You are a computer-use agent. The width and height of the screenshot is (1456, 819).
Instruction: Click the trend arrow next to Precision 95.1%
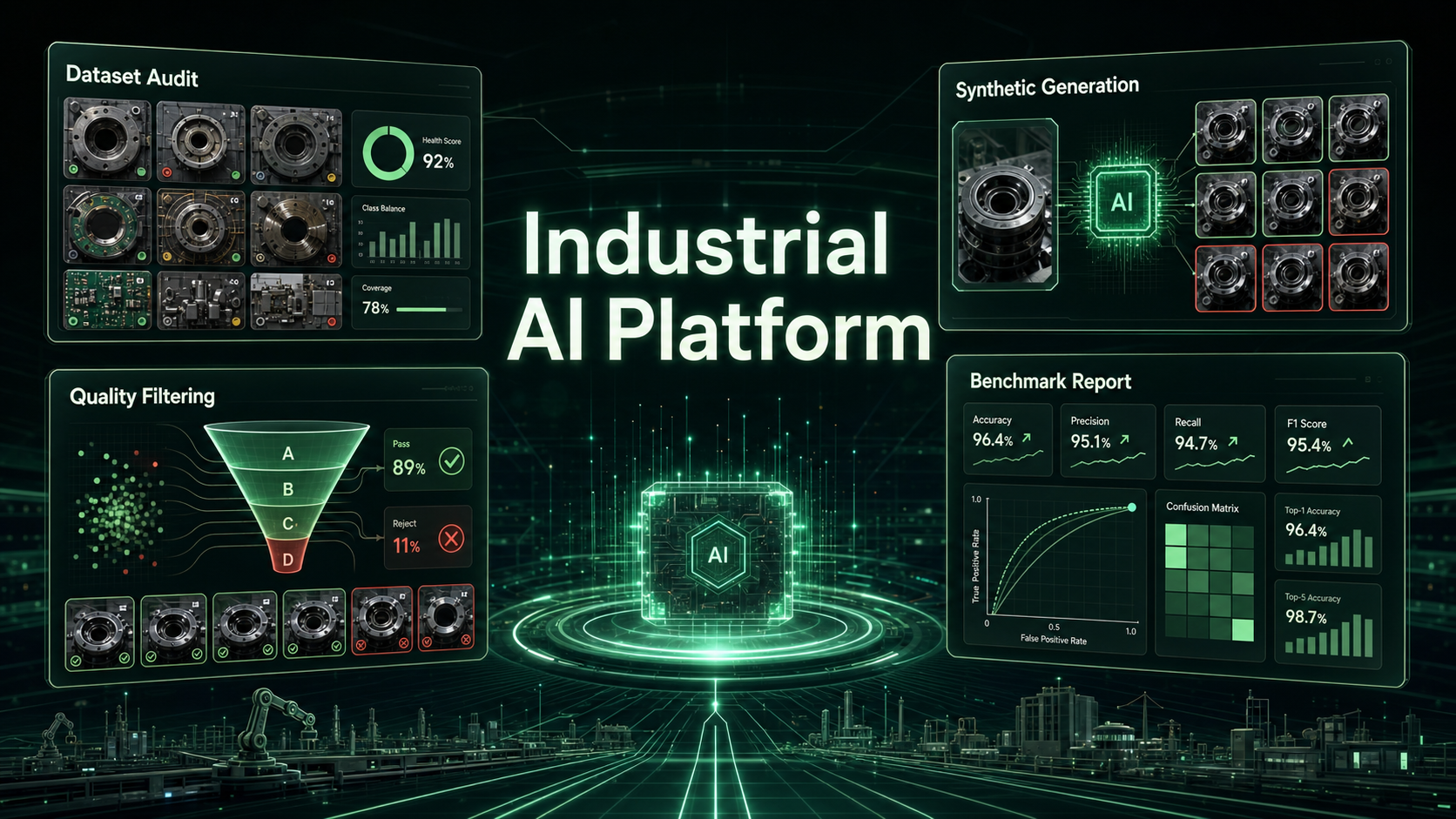click(1124, 440)
